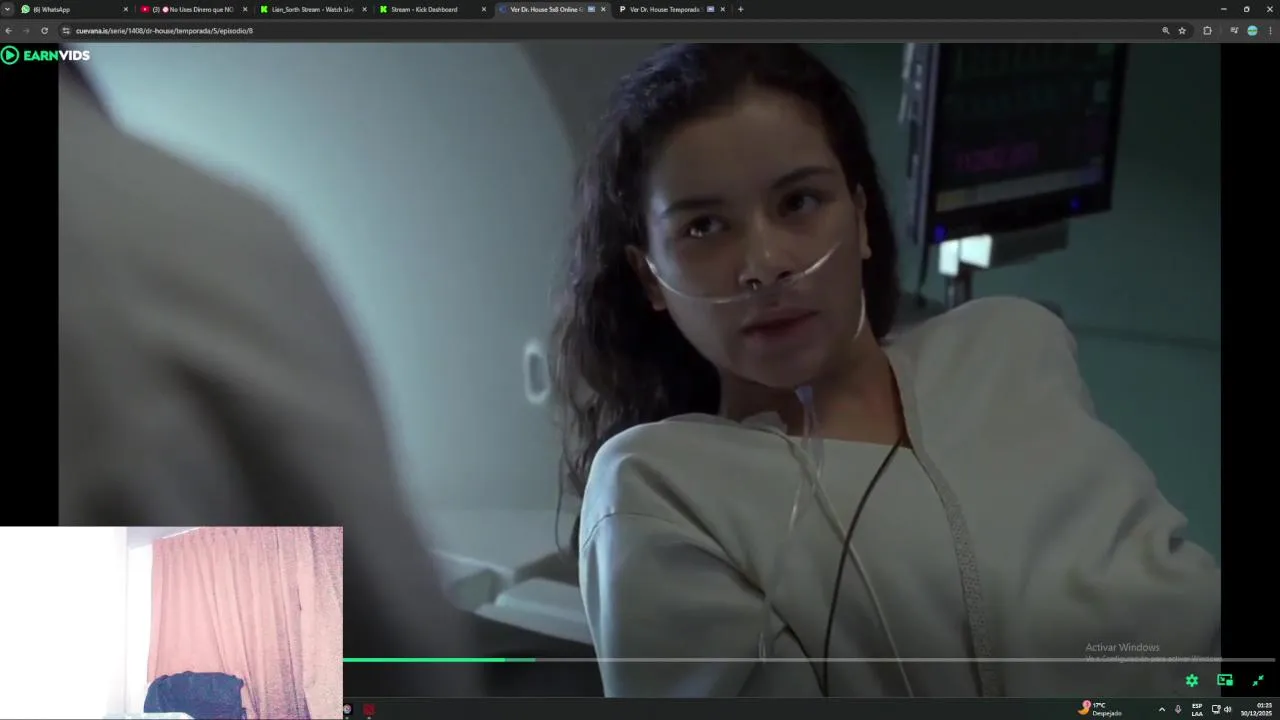Switch to the WhatsApp browser tab
Image resolution: width=1280 pixels, height=720 pixels.
pyautogui.click(x=73, y=9)
